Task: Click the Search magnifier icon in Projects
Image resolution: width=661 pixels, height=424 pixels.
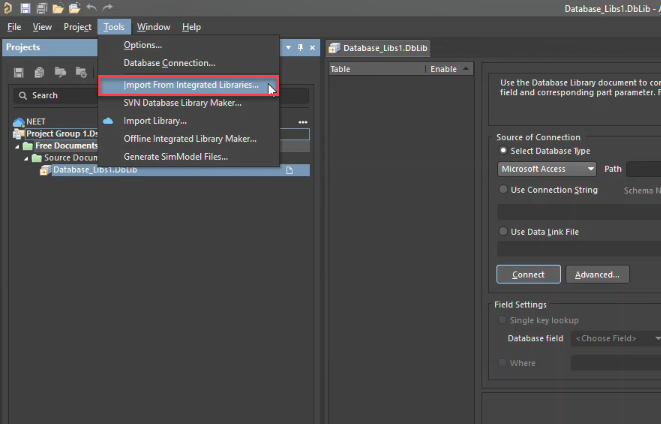Action: tap(23, 96)
